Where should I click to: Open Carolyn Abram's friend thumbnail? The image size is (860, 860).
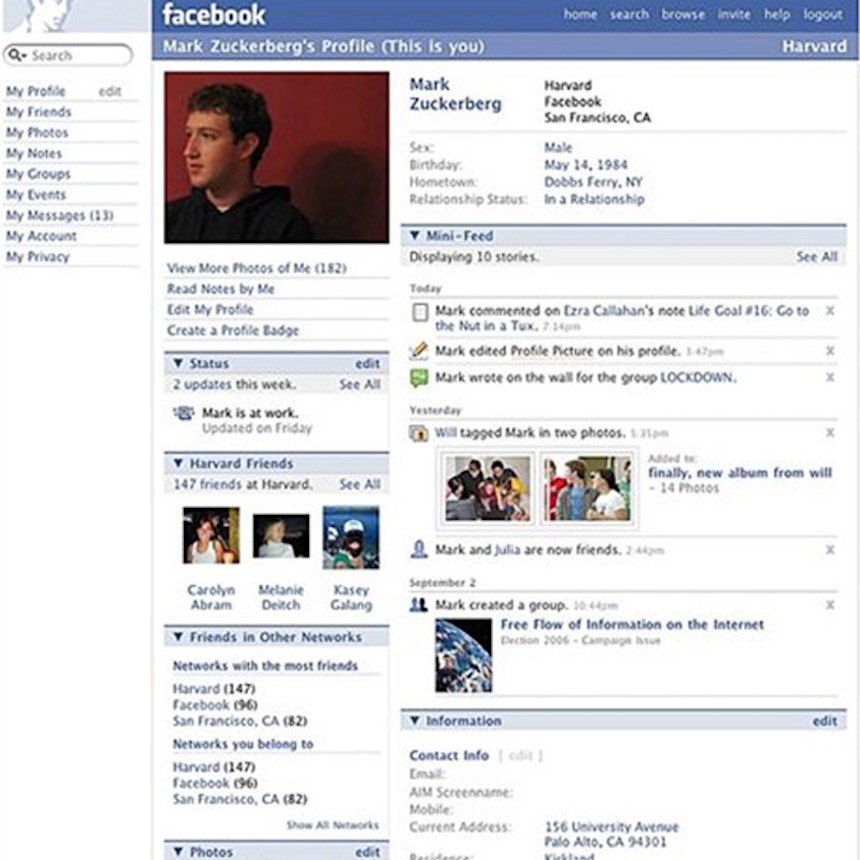(x=211, y=536)
